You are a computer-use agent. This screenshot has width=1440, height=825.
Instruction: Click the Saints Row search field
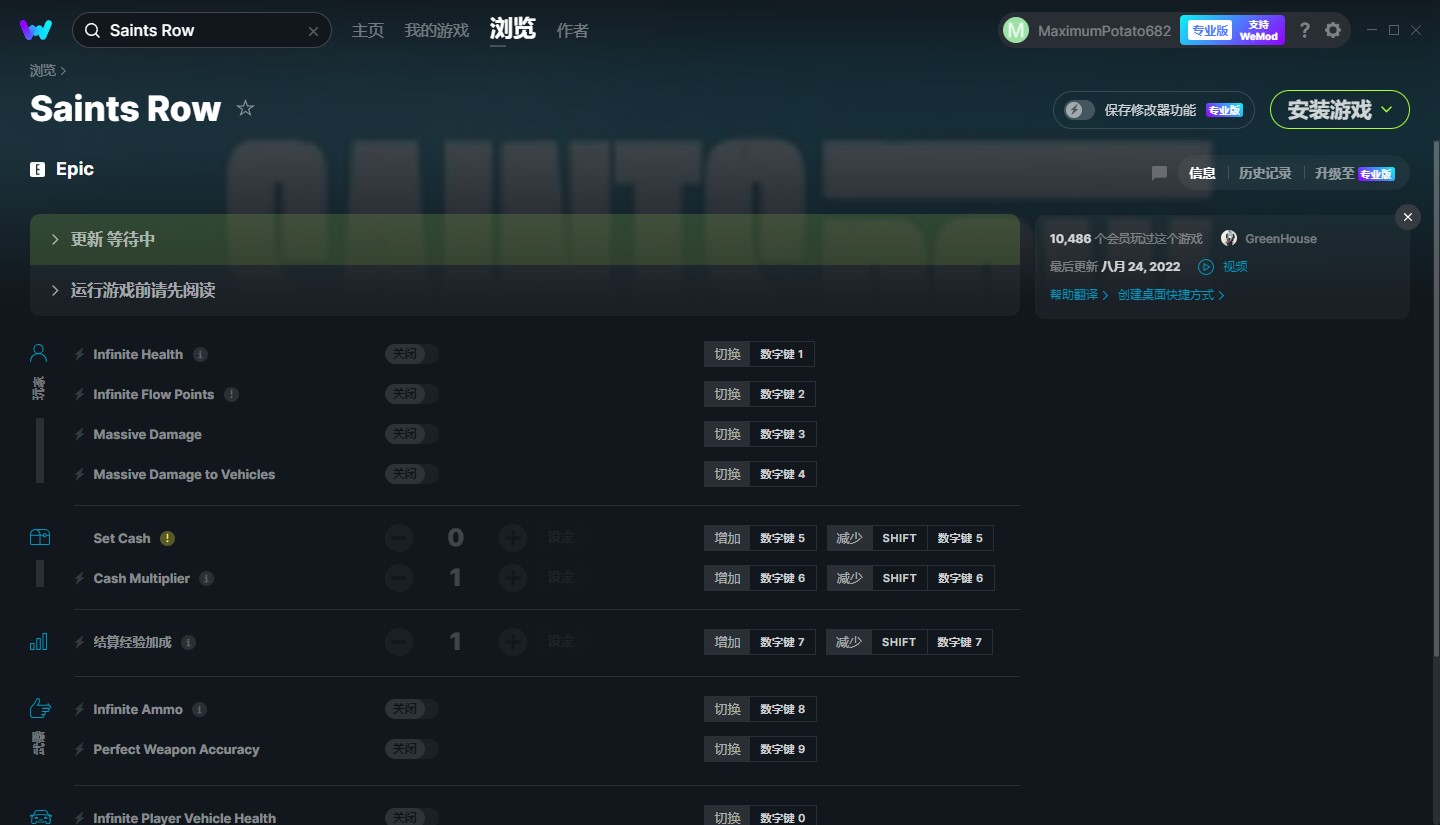[202, 31]
